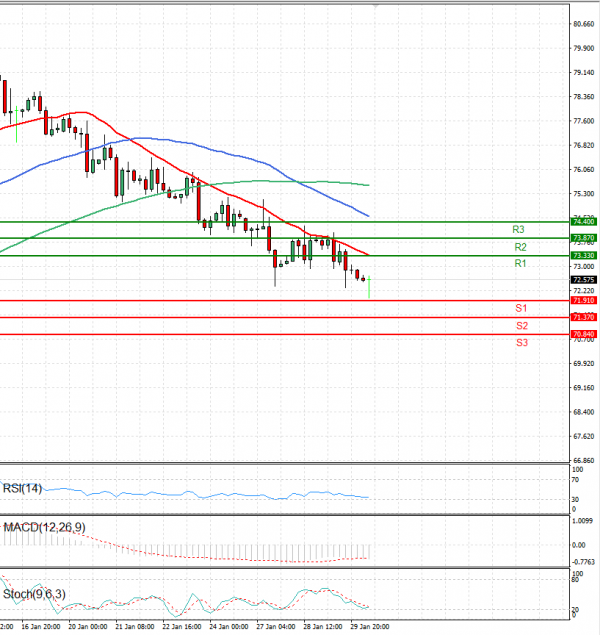Click the 20 Jan 00:00 time label

[x=88, y=627]
